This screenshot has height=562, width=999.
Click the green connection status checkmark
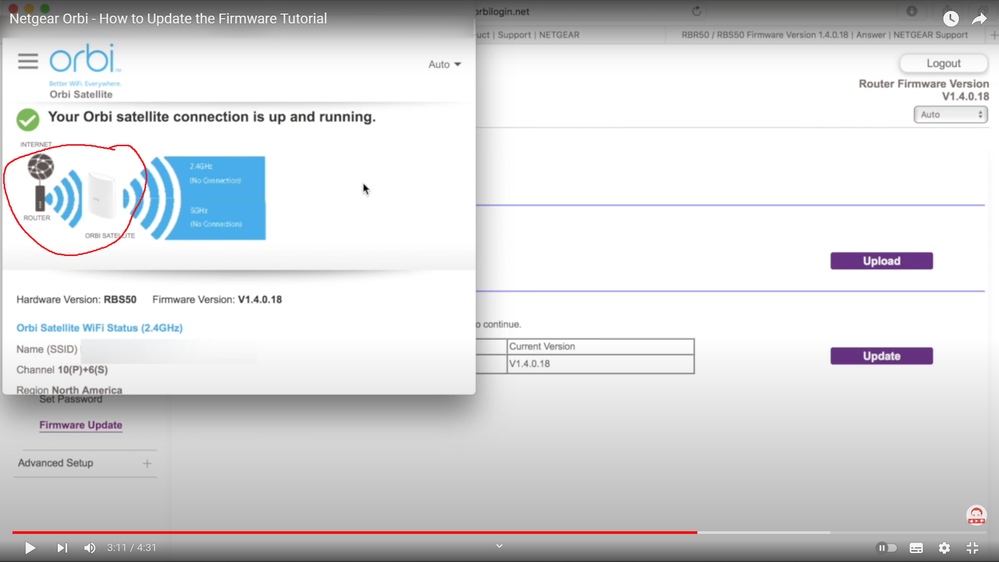[x=28, y=119]
